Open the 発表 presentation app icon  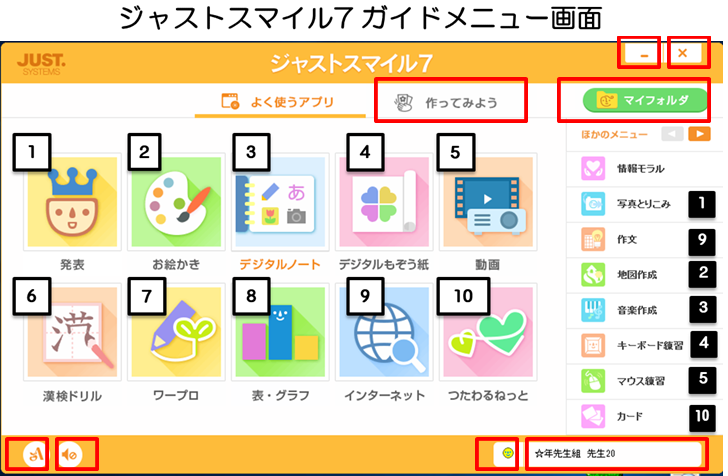tap(72, 202)
